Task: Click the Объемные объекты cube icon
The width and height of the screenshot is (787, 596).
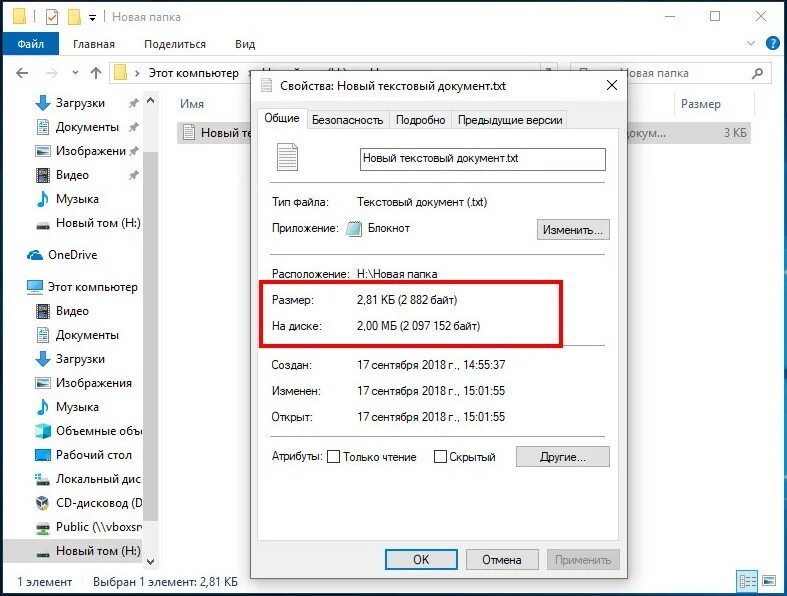Action: coord(43,431)
